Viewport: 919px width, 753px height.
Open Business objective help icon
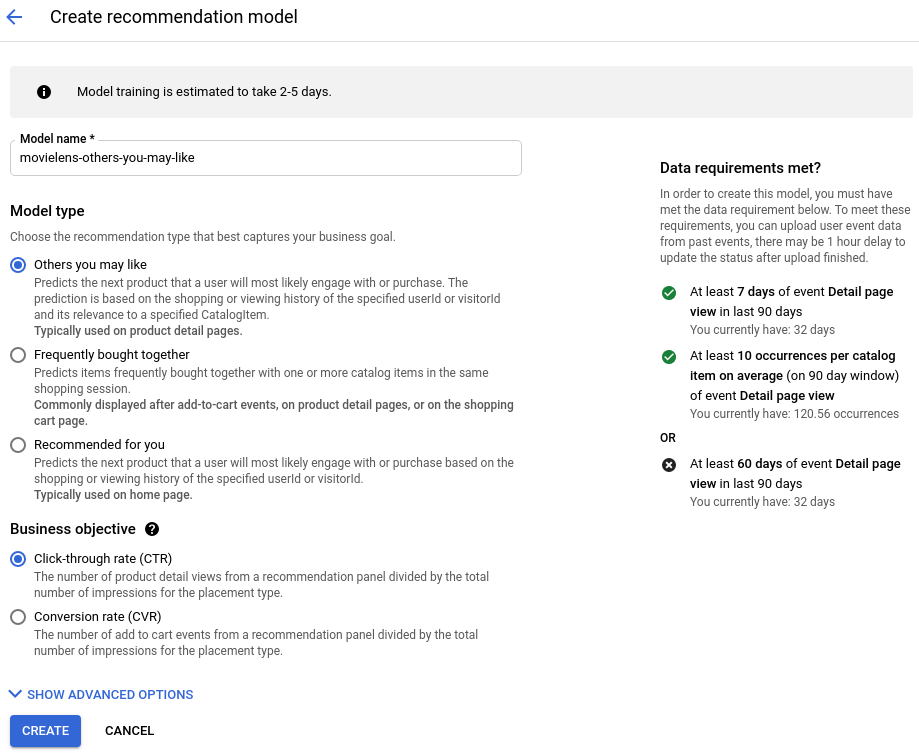tap(152, 529)
